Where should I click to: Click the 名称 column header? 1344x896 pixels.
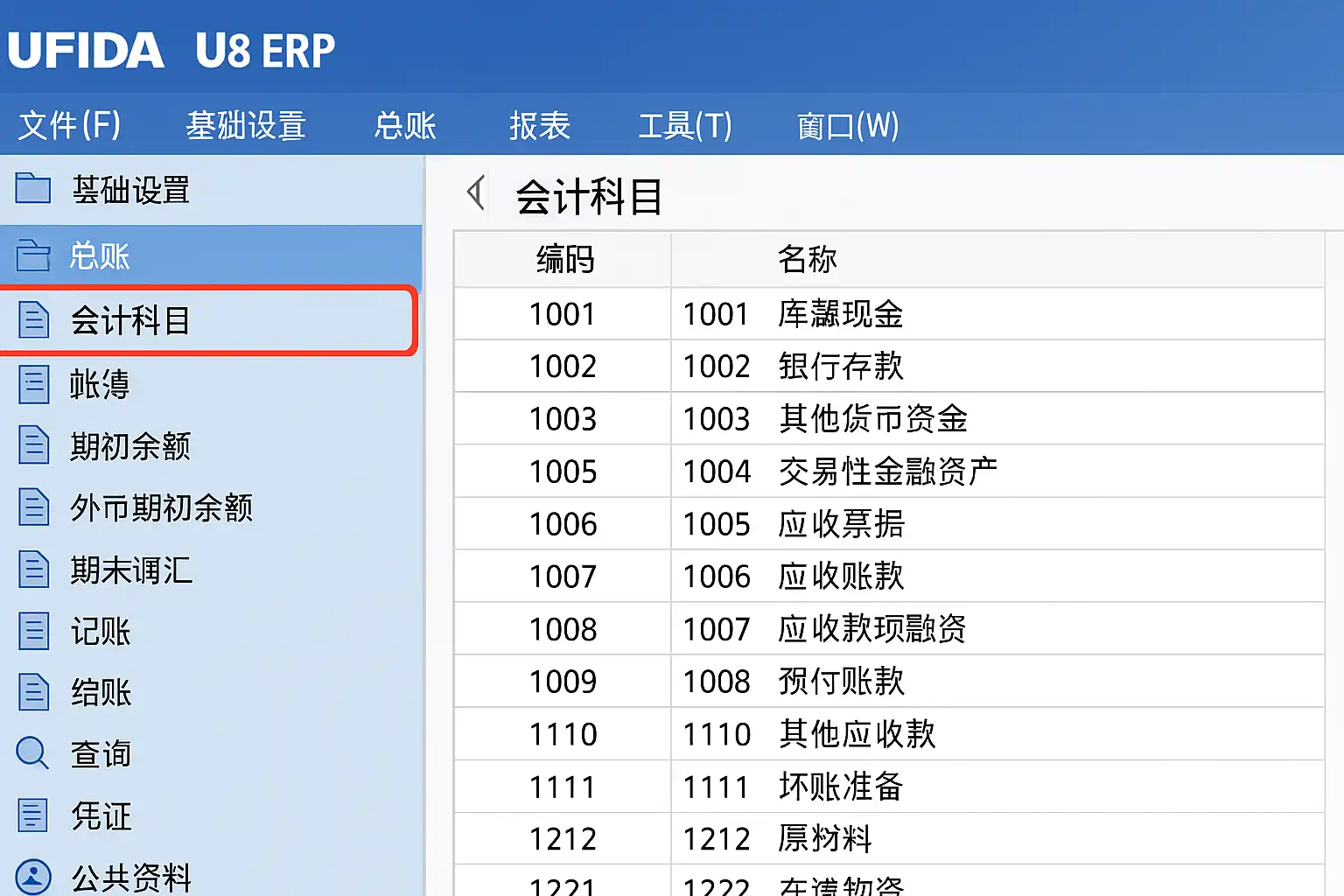997,260
